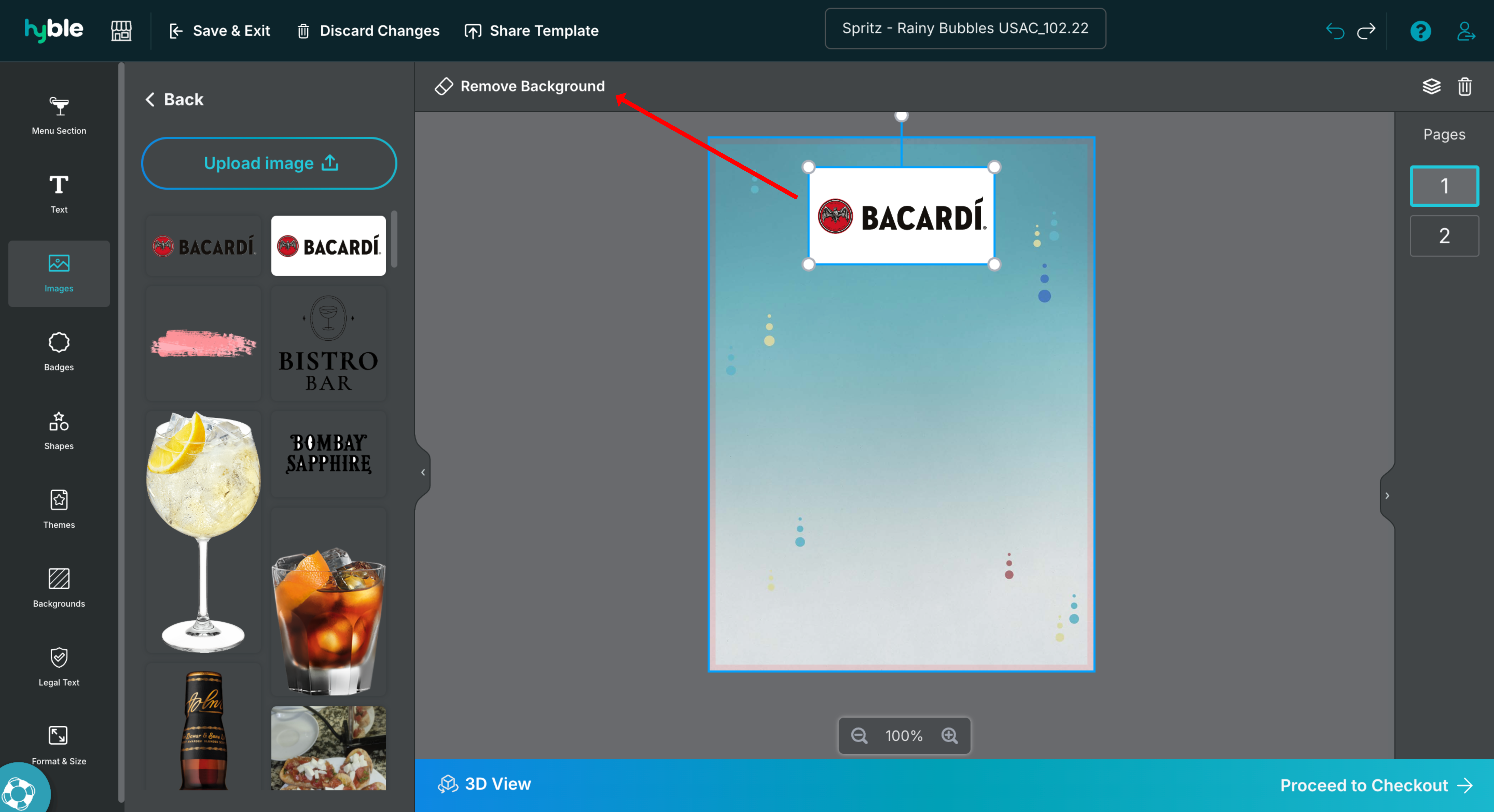Open the layers stack icon
Image resolution: width=1494 pixels, height=812 pixels.
pyautogui.click(x=1431, y=86)
